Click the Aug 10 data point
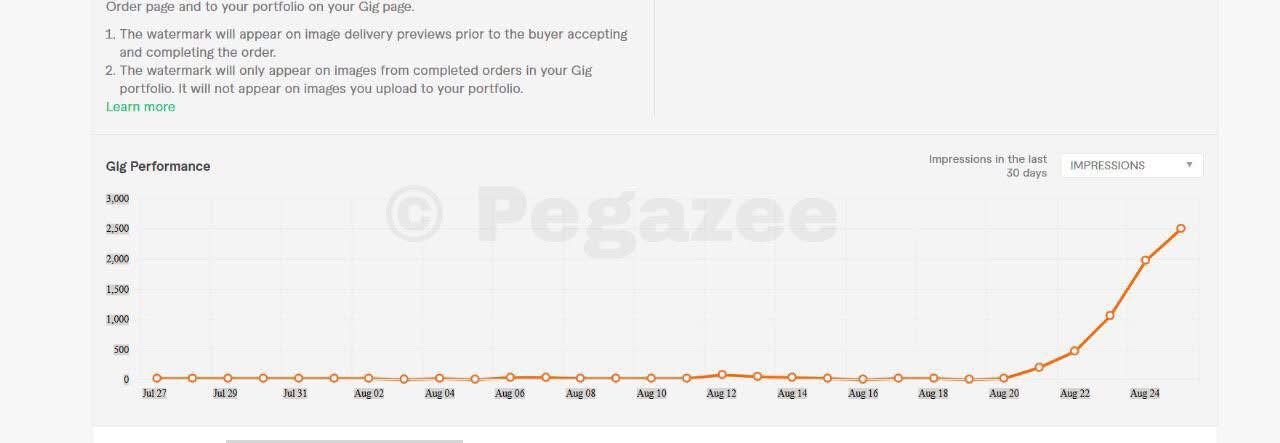 pos(651,378)
